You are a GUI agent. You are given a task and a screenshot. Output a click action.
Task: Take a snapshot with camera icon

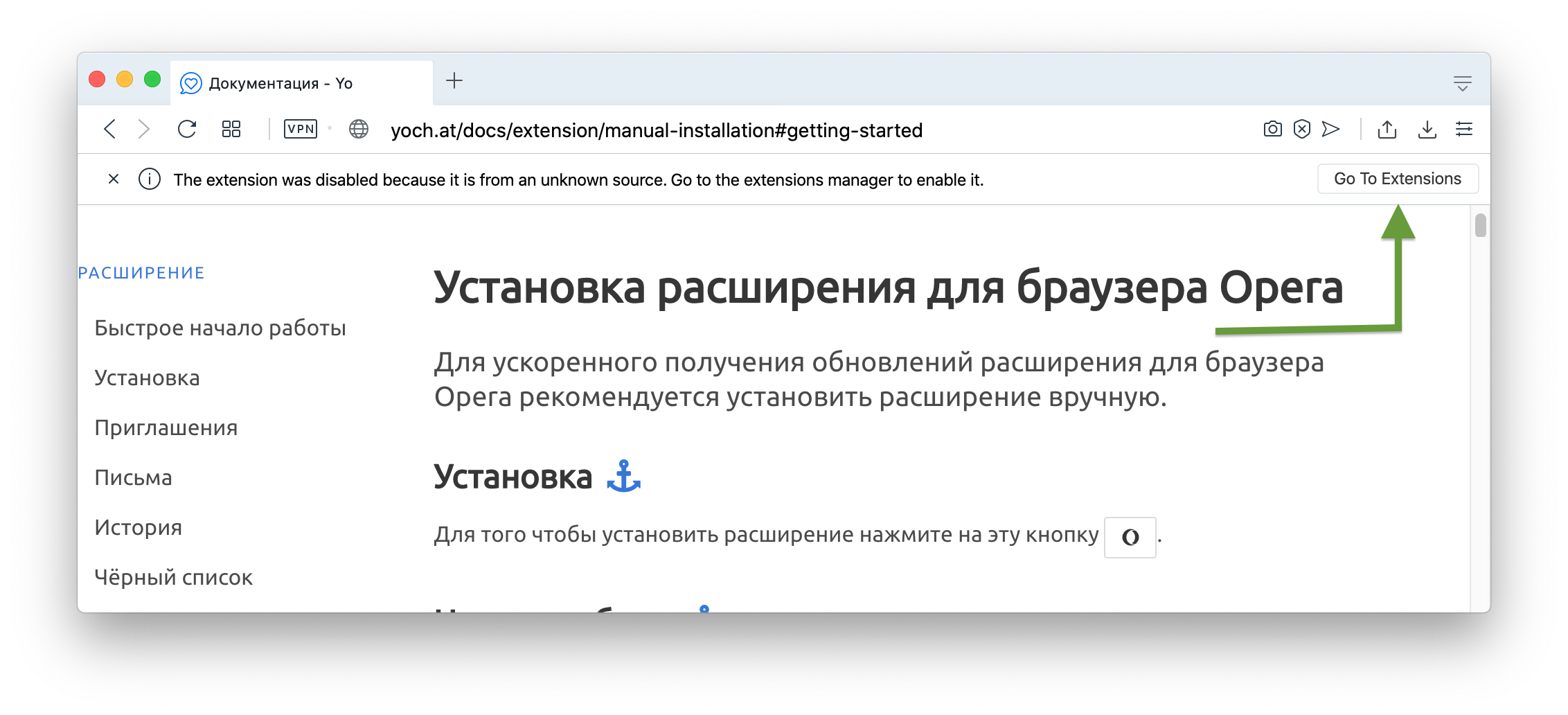(1273, 129)
